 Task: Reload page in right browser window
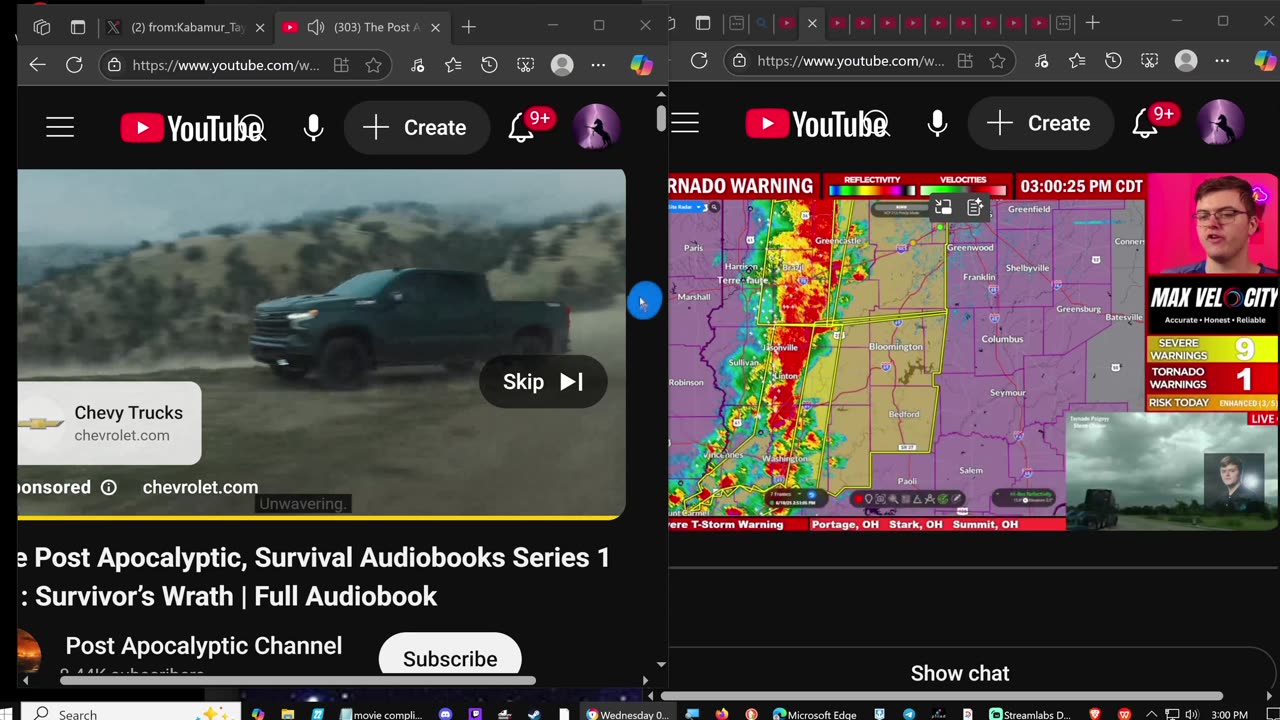(699, 61)
